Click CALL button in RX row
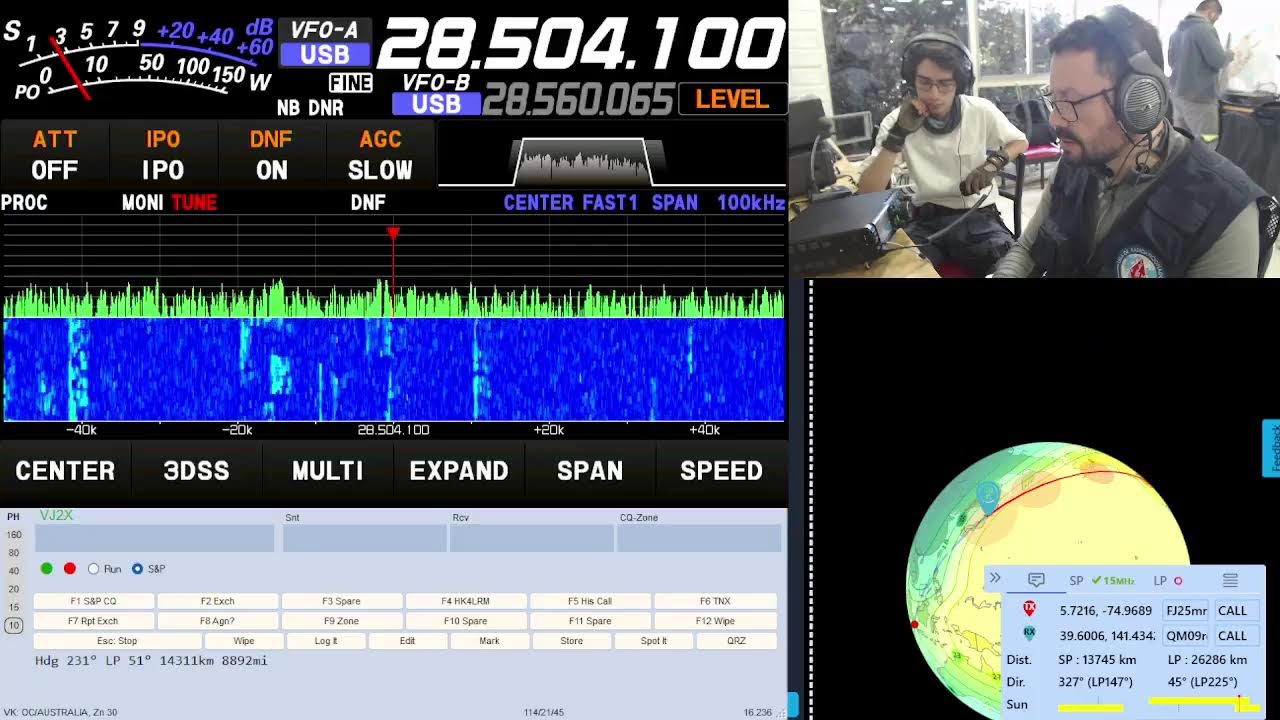The height and width of the screenshot is (720, 1280). [x=1232, y=635]
